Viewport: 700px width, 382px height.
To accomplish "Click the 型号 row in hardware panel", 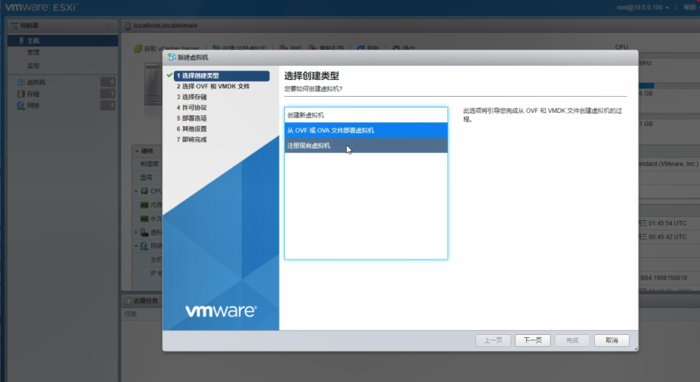I will [x=146, y=178].
